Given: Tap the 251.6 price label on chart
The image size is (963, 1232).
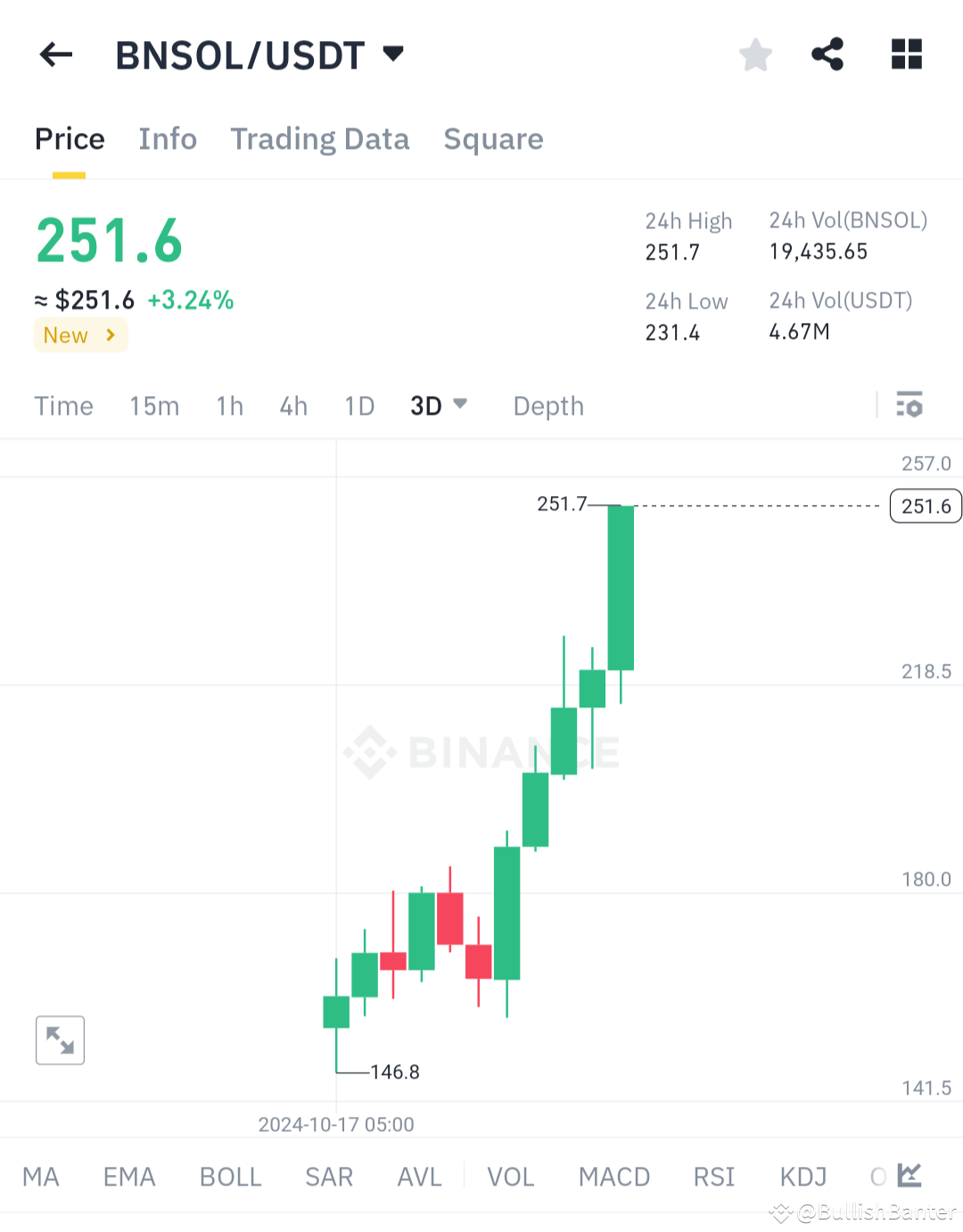Looking at the screenshot, I should point(925,506).
